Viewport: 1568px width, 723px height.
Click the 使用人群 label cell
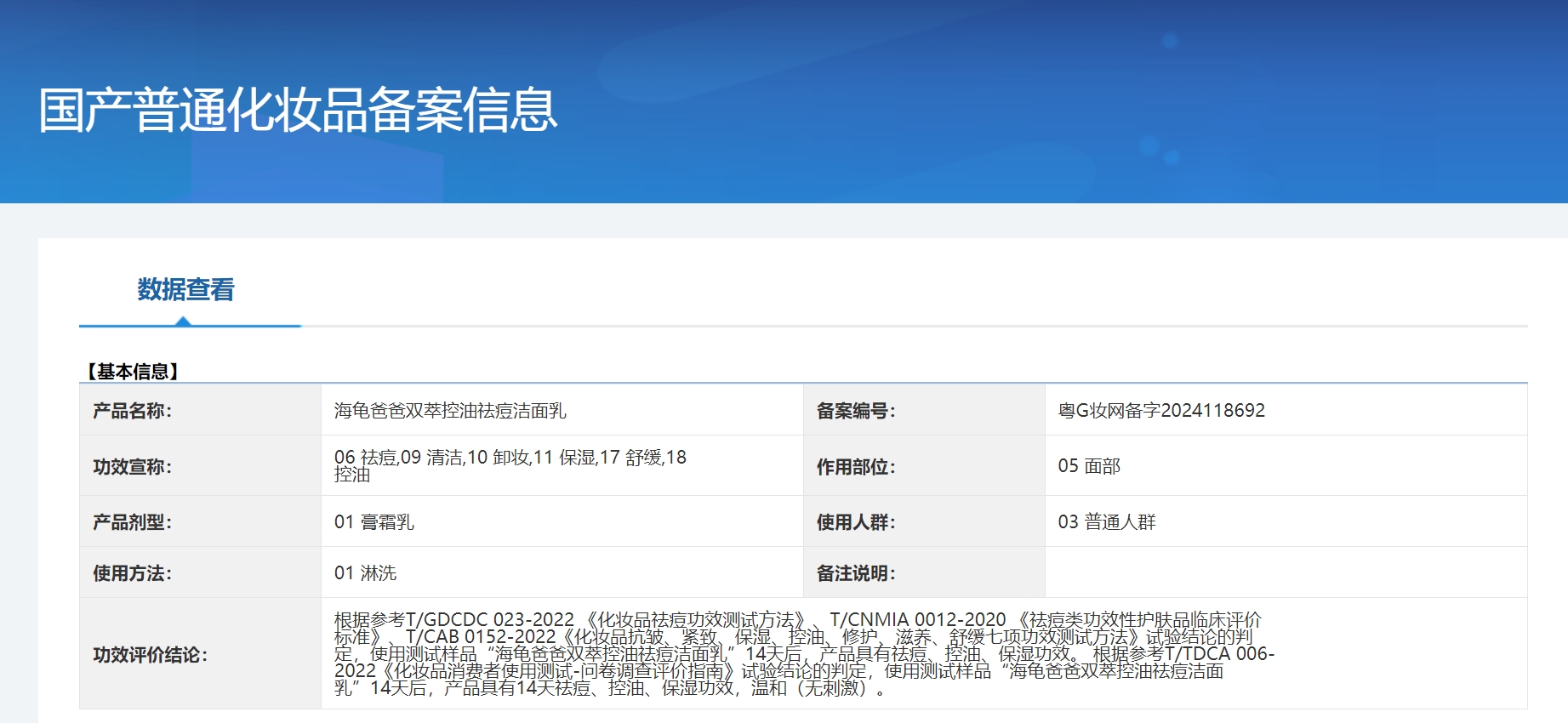pyautogui.click(x=856, y=522)
